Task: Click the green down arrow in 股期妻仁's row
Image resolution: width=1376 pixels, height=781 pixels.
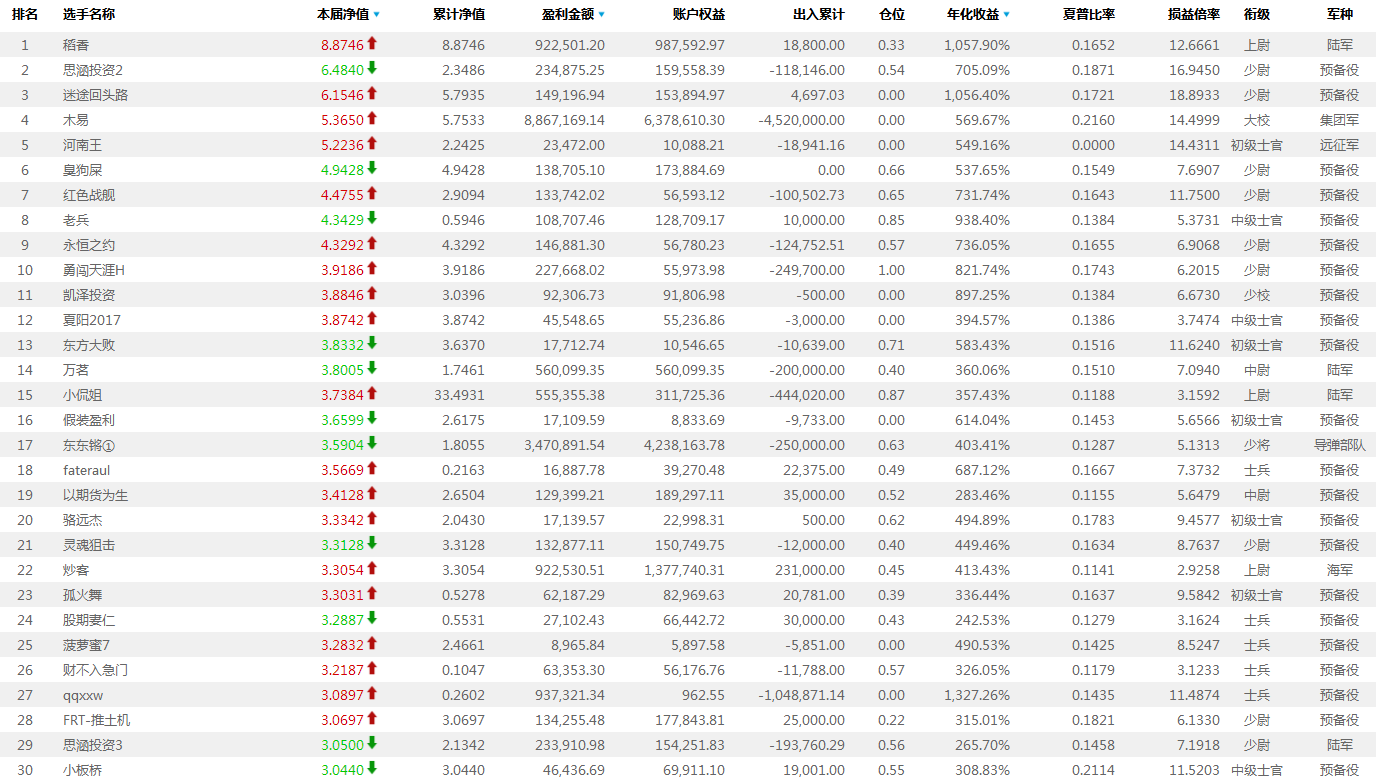Action: [x=372, y=618]
